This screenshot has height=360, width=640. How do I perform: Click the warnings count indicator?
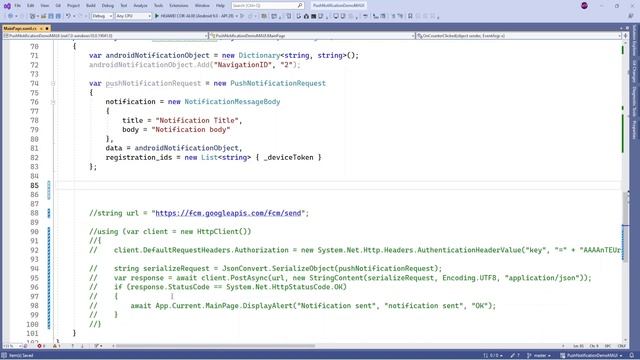pyautogui.click(x=56, y=346)
